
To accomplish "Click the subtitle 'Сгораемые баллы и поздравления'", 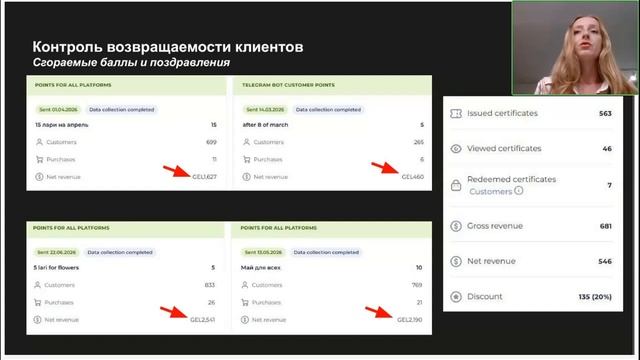I will [131, 62].
